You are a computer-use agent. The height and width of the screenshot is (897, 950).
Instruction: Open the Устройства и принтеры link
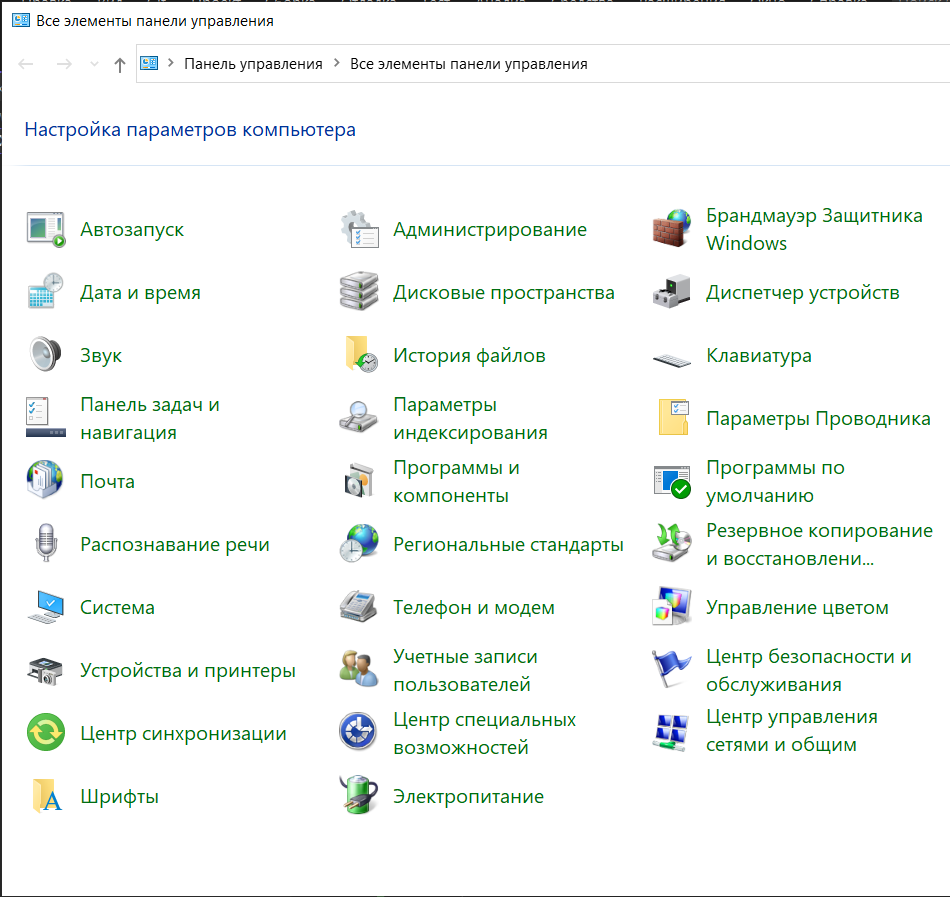188,670
